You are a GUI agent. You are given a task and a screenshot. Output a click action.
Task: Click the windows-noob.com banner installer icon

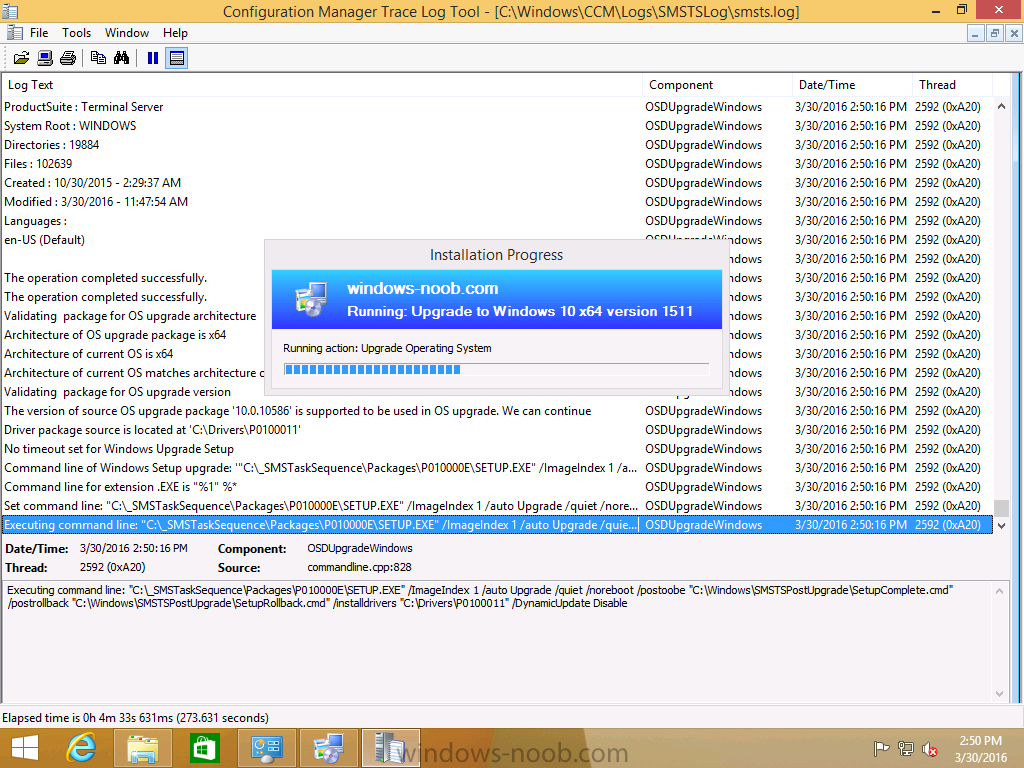tap(311, 300)
